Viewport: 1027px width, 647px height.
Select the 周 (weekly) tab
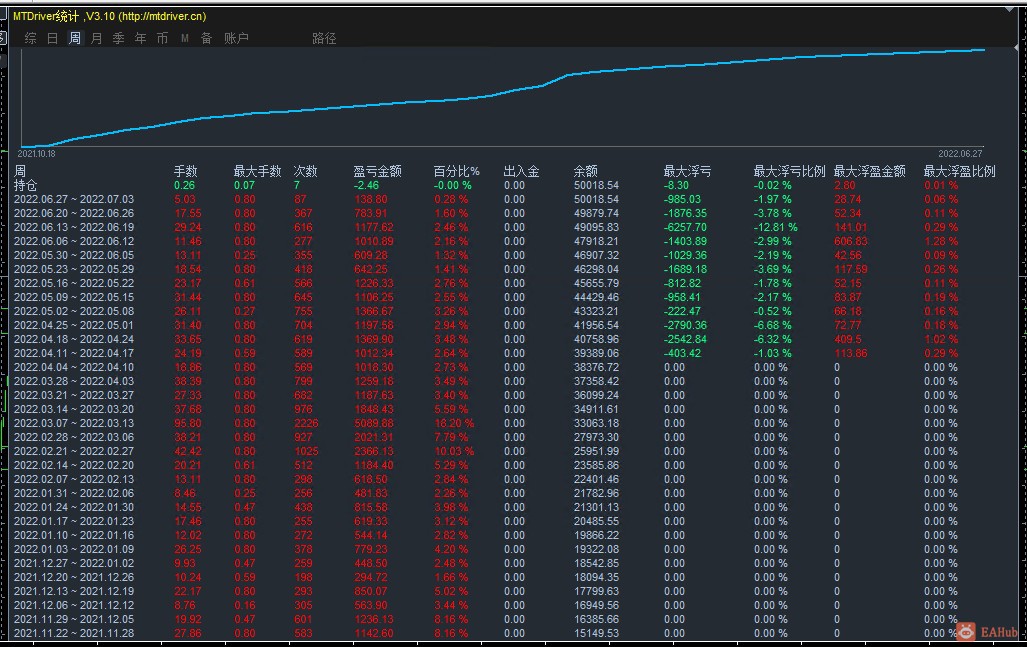point(75,38)
